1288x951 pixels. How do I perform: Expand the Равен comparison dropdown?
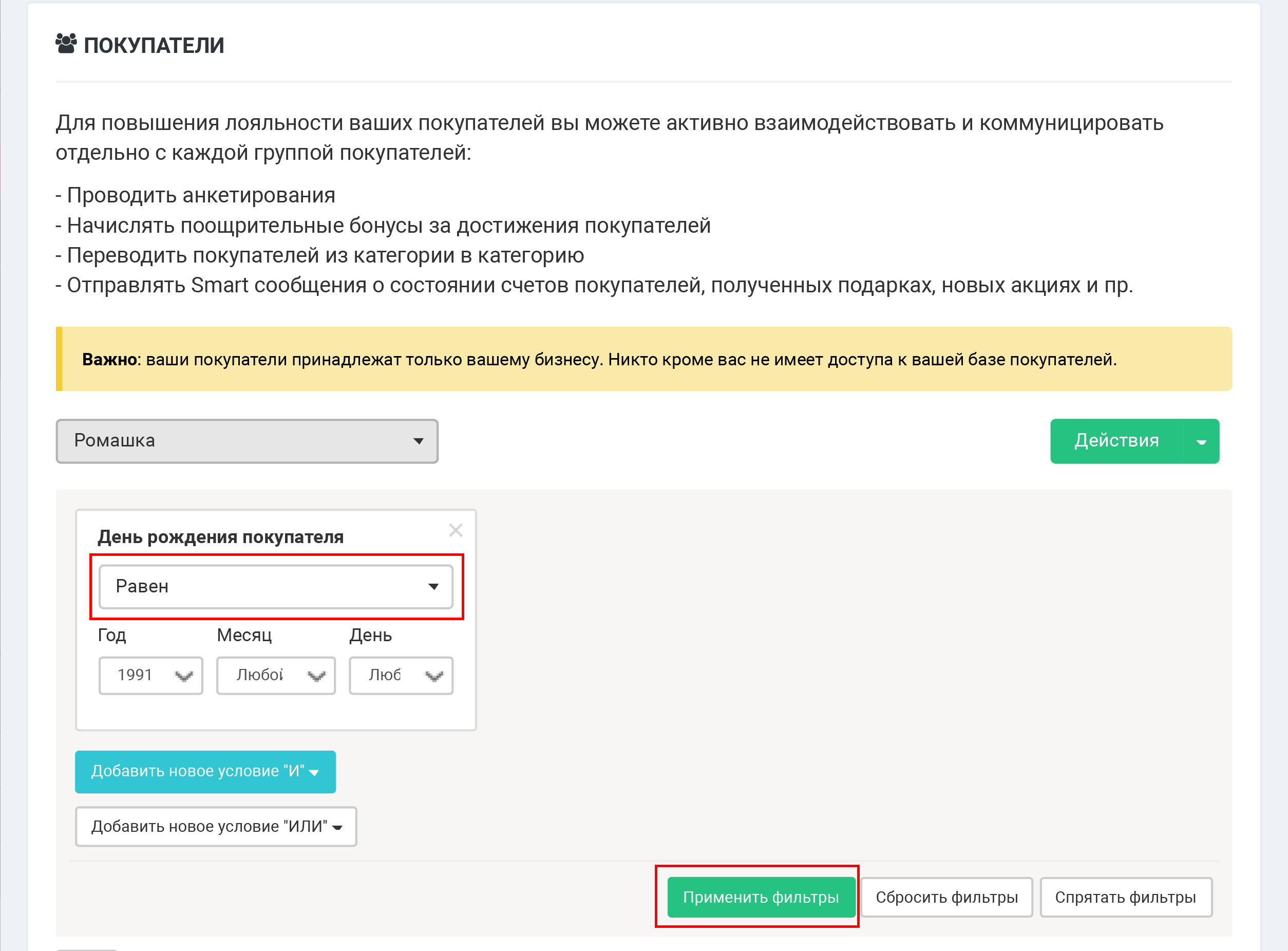click(276, 587)
